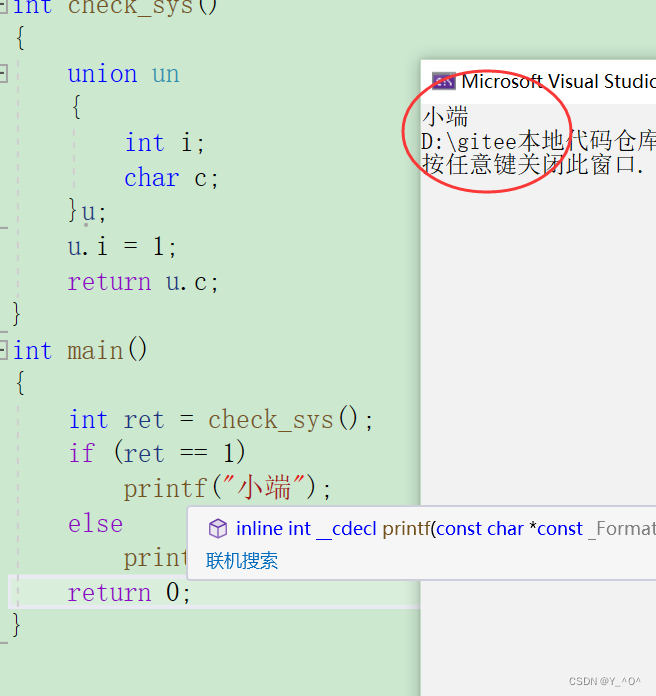The width and height of the screenshot is (656, 696).
Task: Click the 'return u.c;' statement
Action: 143,282
